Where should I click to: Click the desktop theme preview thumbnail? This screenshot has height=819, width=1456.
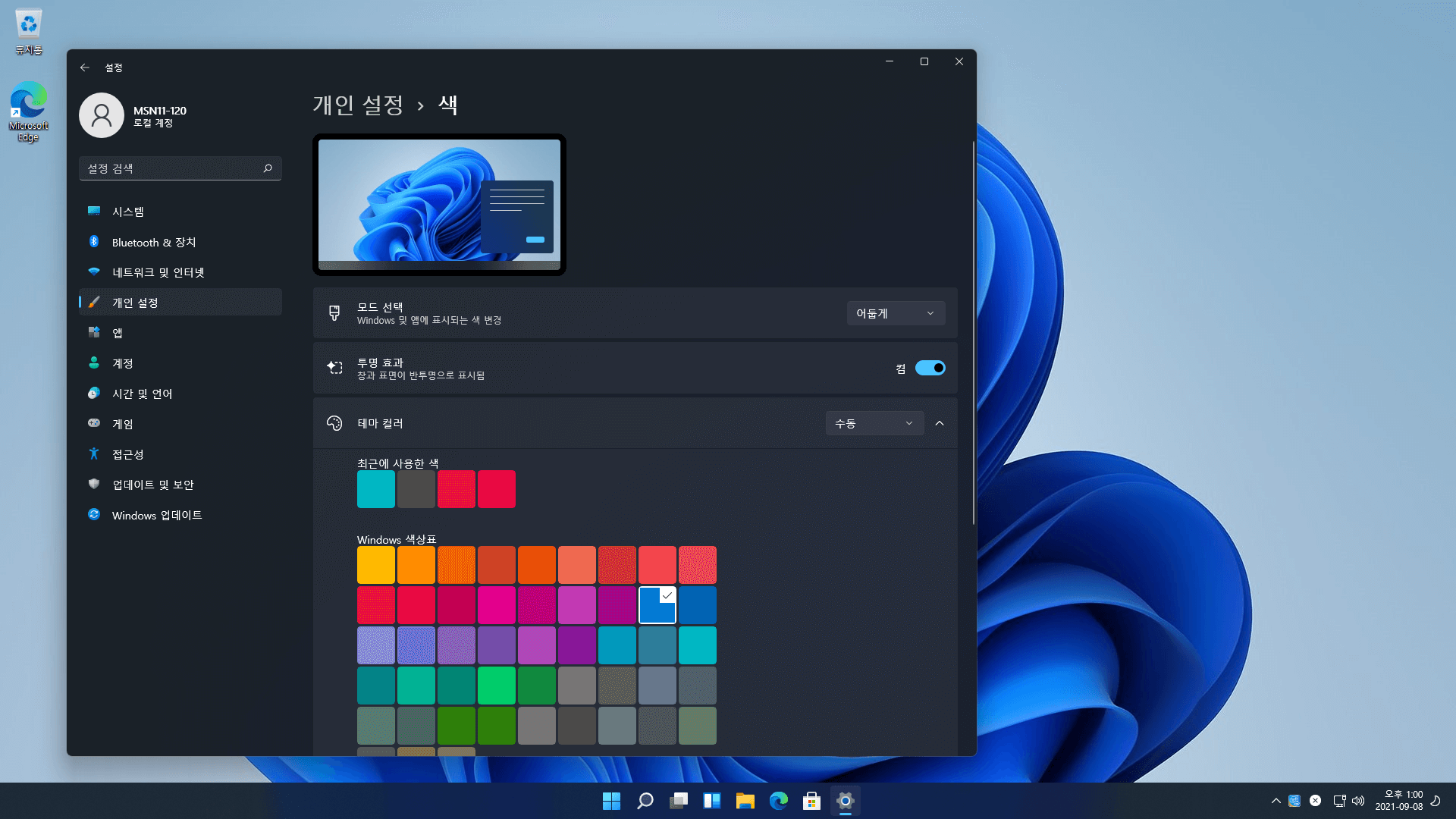439,205
